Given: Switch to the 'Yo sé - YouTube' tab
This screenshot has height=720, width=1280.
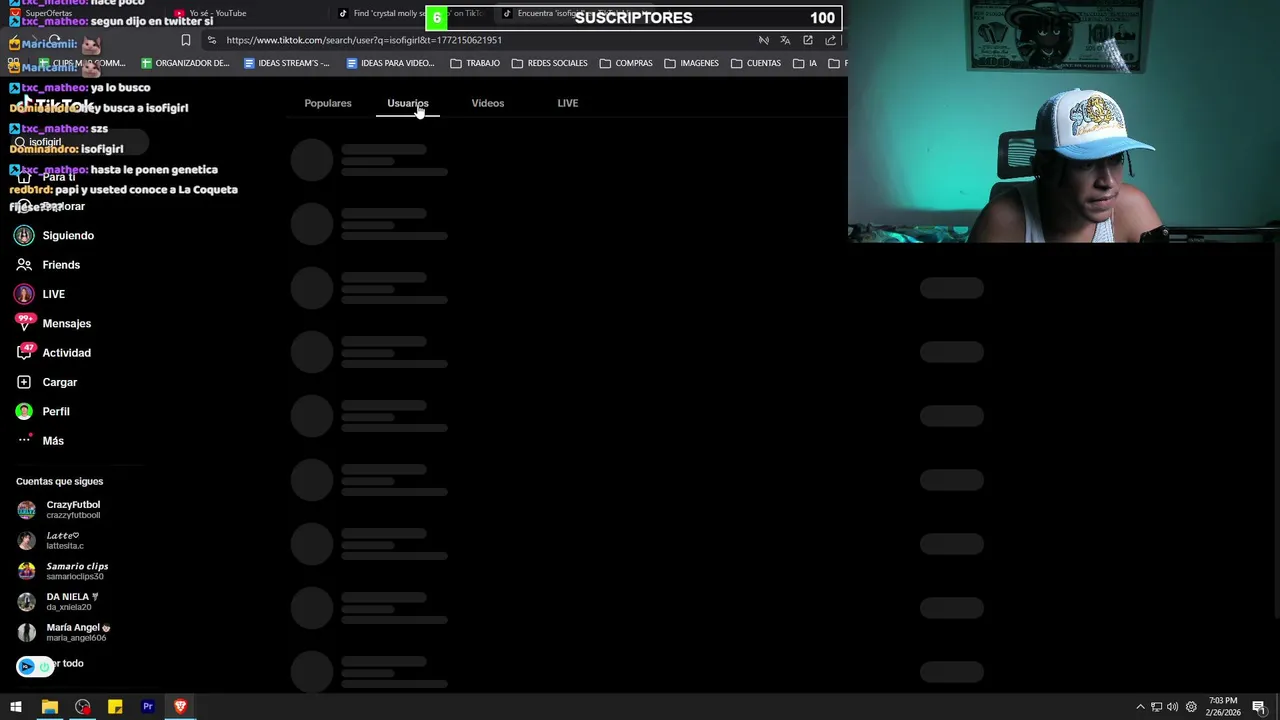Looking at the screenshot, I should click(x=210, y=13).
